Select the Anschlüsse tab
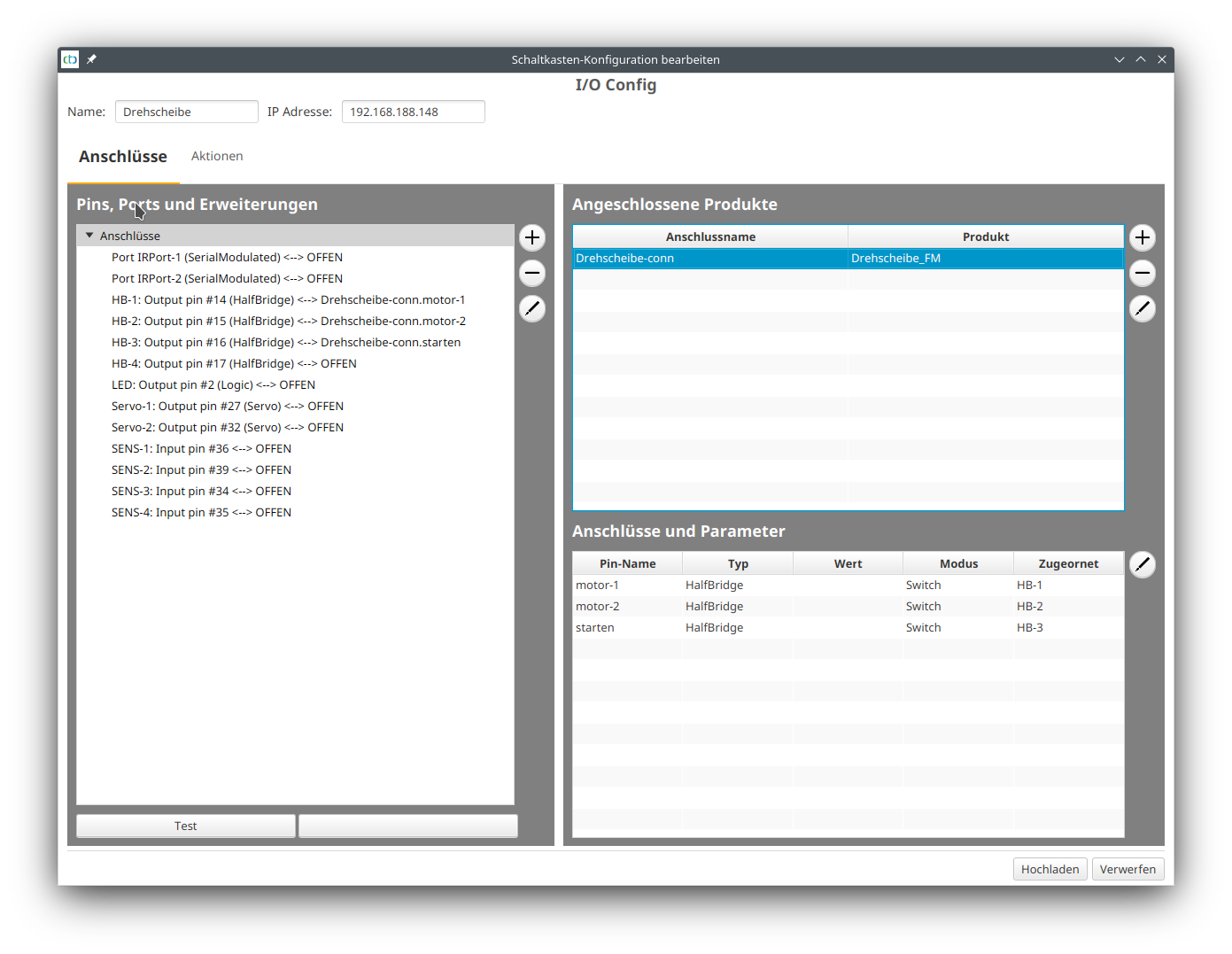 [122, 156]
